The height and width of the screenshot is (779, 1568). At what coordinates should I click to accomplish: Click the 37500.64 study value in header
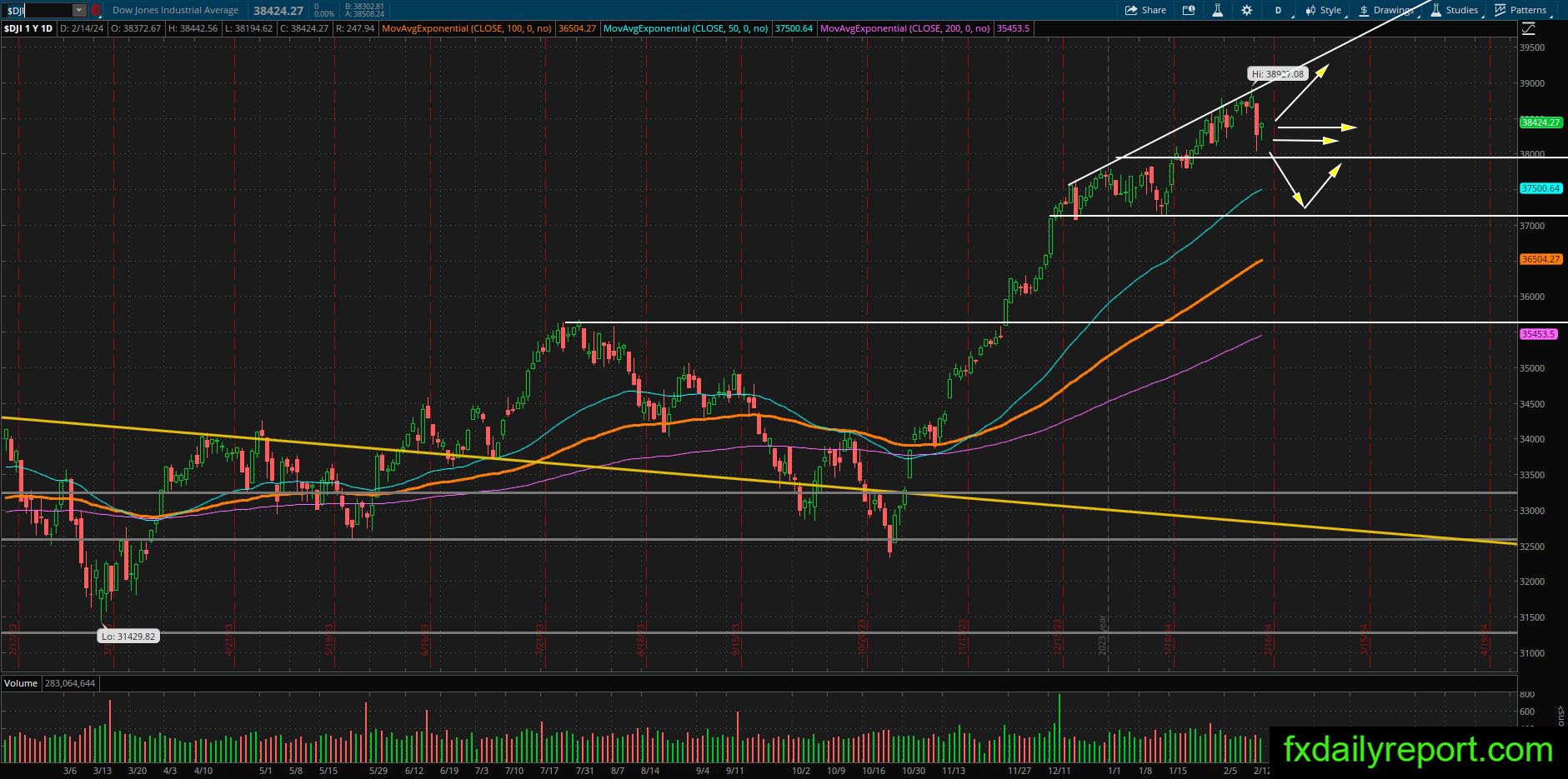pyautogui.click(x=794, y=28)
